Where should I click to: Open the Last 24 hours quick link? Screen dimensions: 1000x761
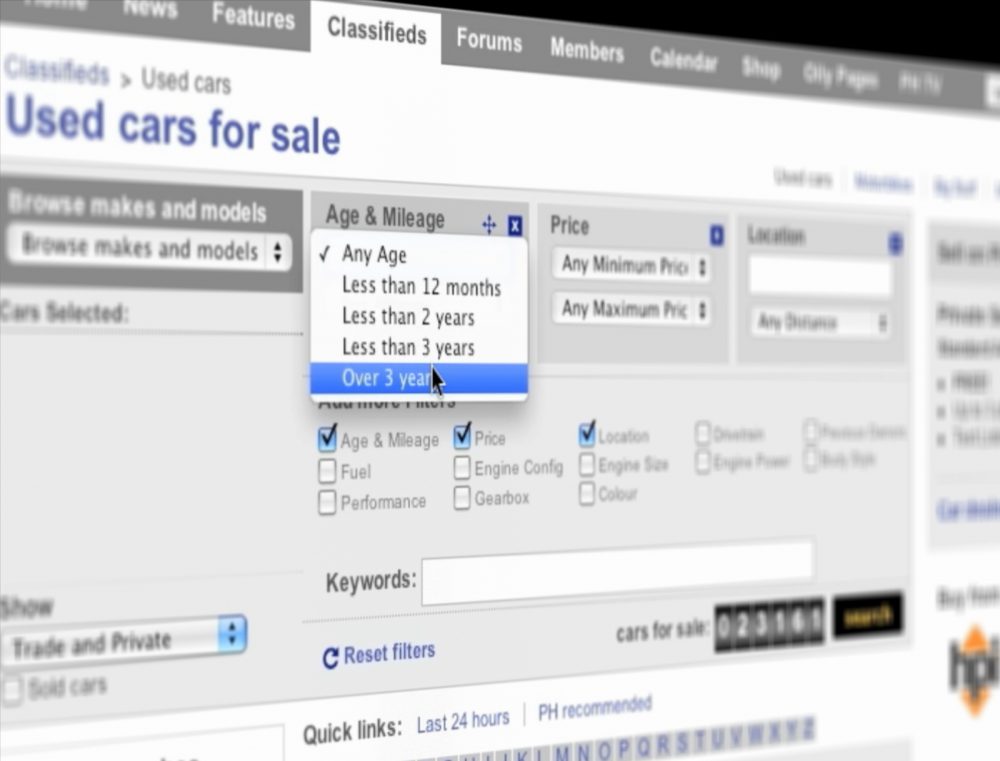point(463,721)
